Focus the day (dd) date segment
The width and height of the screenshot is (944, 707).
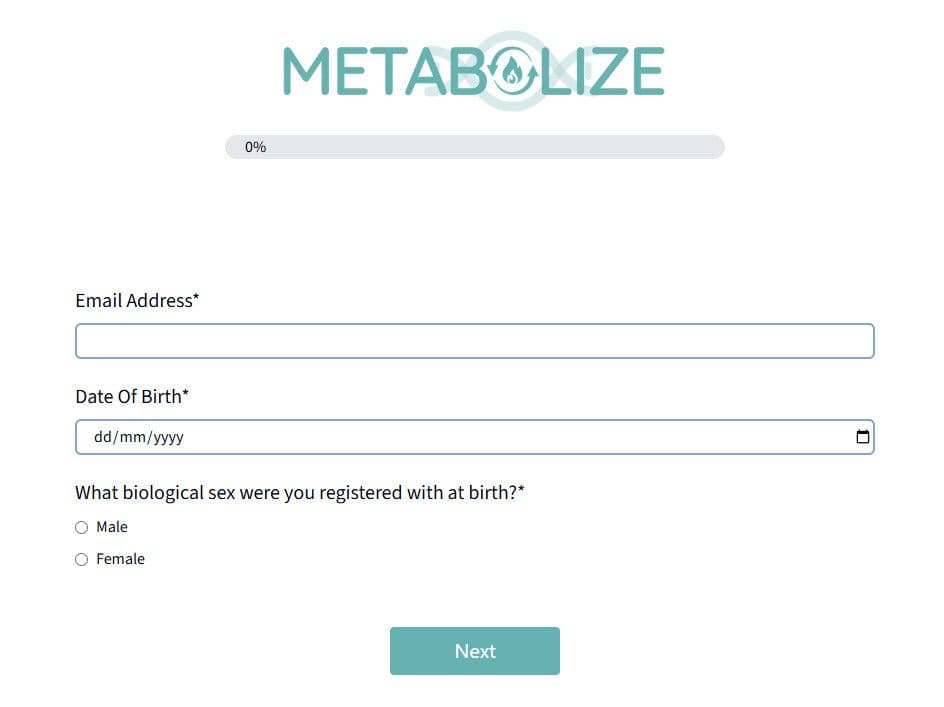[x=102, y=437]
